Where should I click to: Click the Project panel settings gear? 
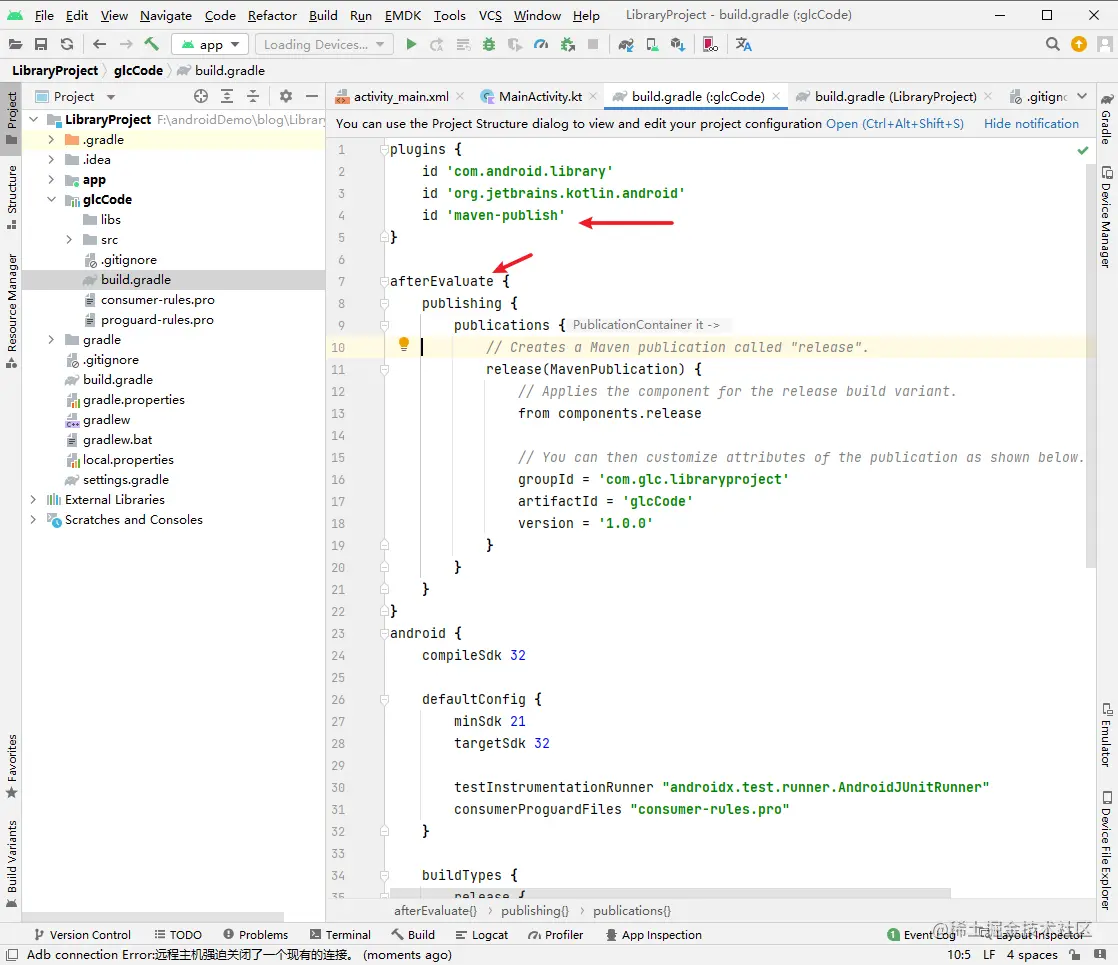coord(286,96)
